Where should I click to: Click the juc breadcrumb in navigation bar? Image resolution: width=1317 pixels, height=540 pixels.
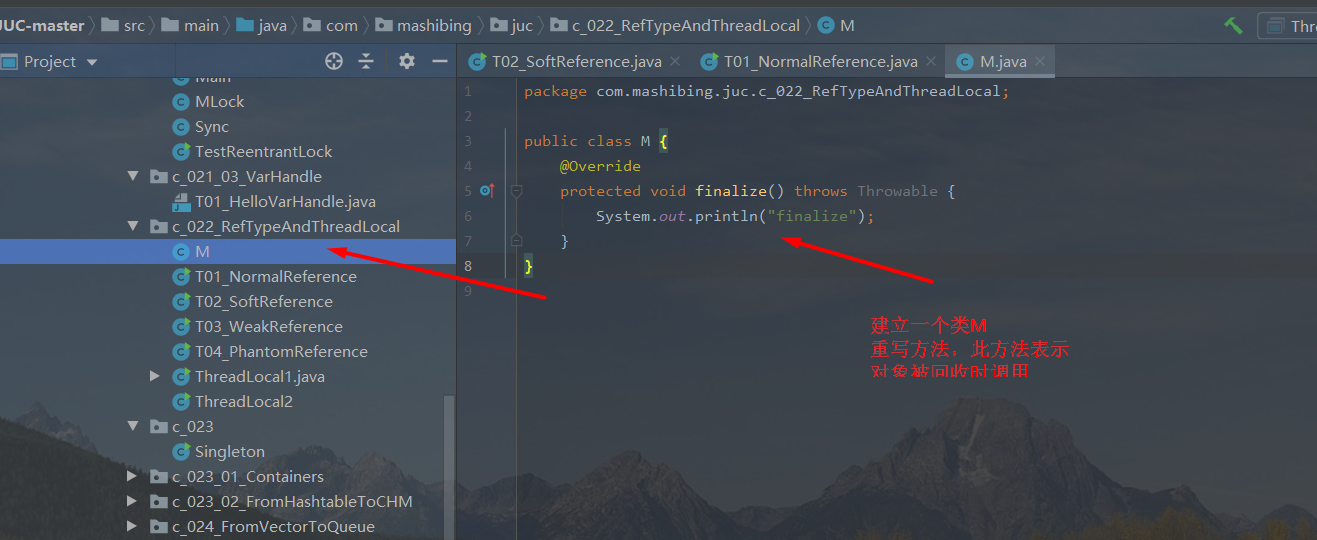(522, 26)
